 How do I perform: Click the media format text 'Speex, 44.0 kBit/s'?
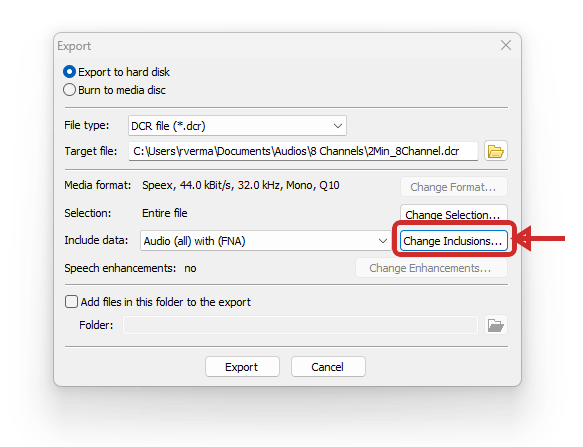pyautogui.click(x=187, y=185)
